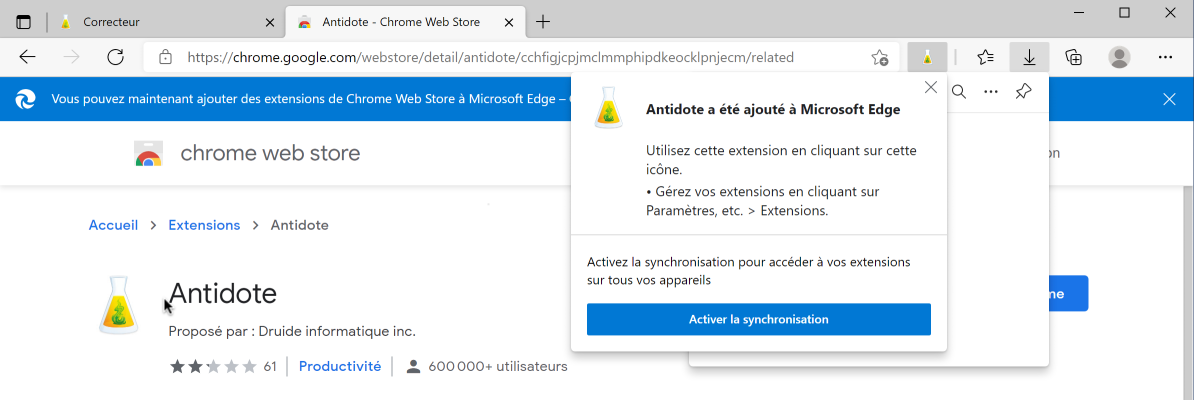Add this page to favorites
Image resolution: width=1194 pixels, height=400 pixels.
880,57
